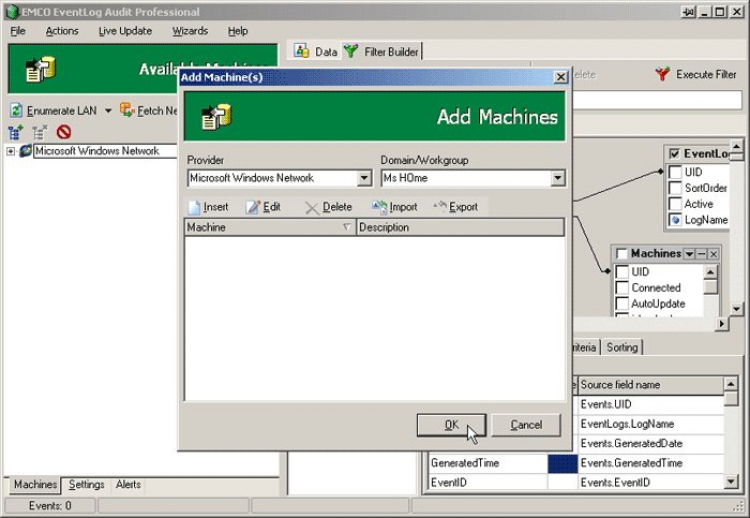Click the Machines field list scrollbar thumb
Image resolution: width=750 pixels, height=518 pixels.
(711, 287)
